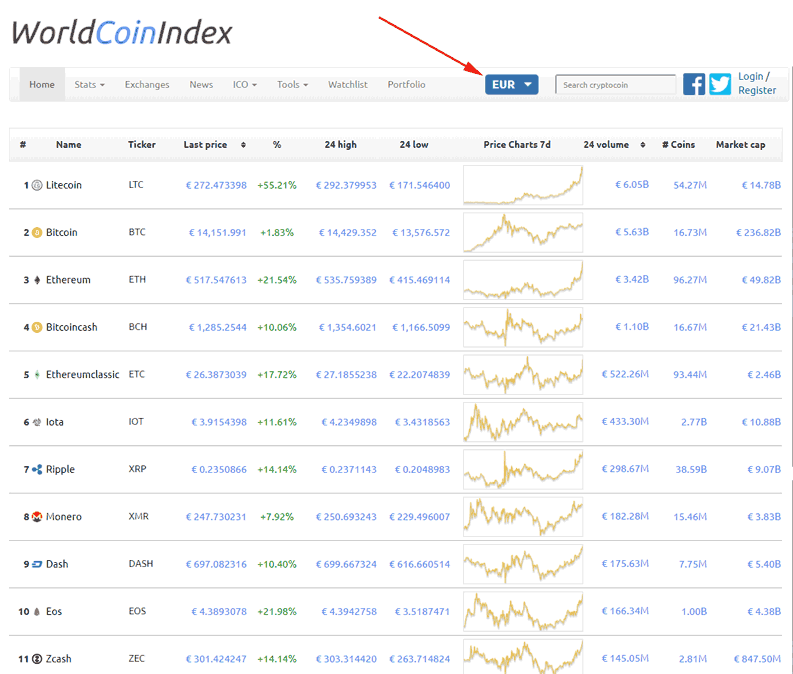This screenshot has width=793, height=674.
Task: Expand the Stats menu
Action: point(89,84)
